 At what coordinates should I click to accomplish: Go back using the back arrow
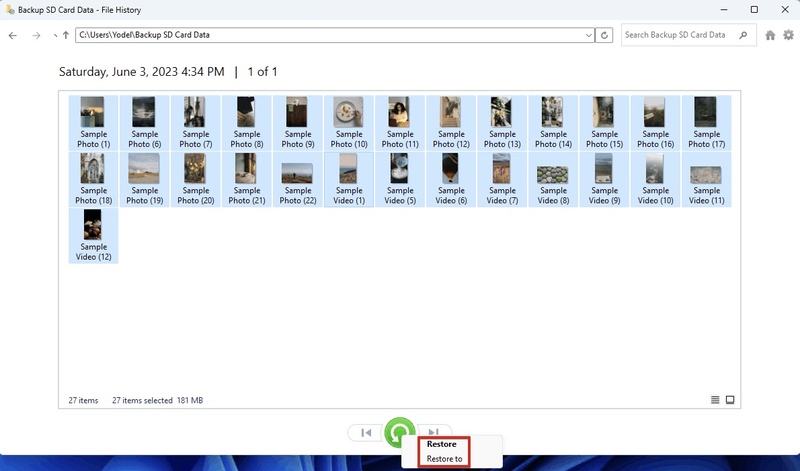point(13,35)
